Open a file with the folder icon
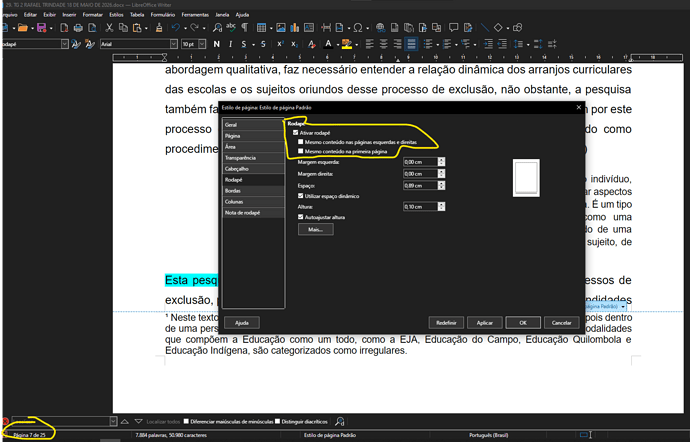The image size is (690, 442). click(x=22, y=28)
